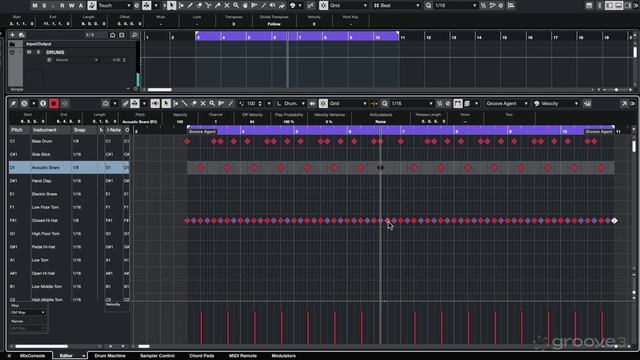Open the drum editor Grid snap dropdown

(348, 104)
